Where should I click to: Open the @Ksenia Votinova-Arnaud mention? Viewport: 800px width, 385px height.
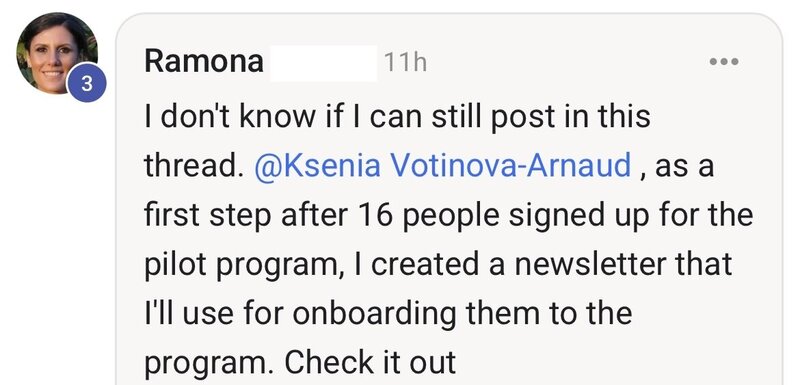(442, 166)
